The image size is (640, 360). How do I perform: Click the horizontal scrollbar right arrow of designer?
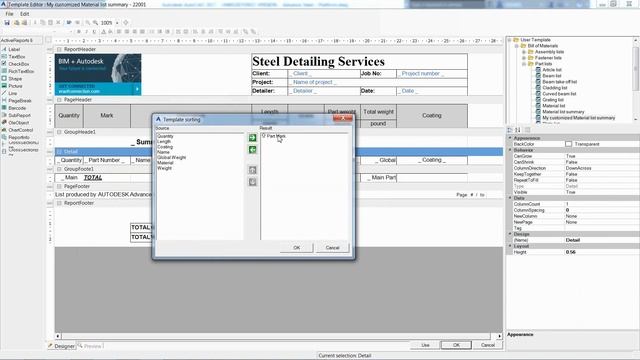[500, 336]
